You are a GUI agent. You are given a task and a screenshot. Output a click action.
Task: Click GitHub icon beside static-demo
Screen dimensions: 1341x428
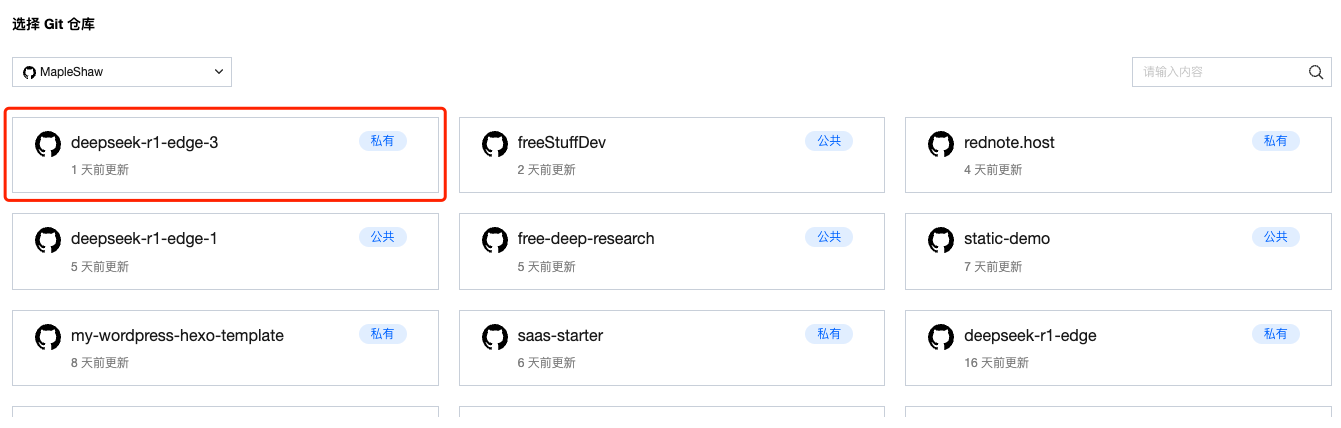pos(940,240)
